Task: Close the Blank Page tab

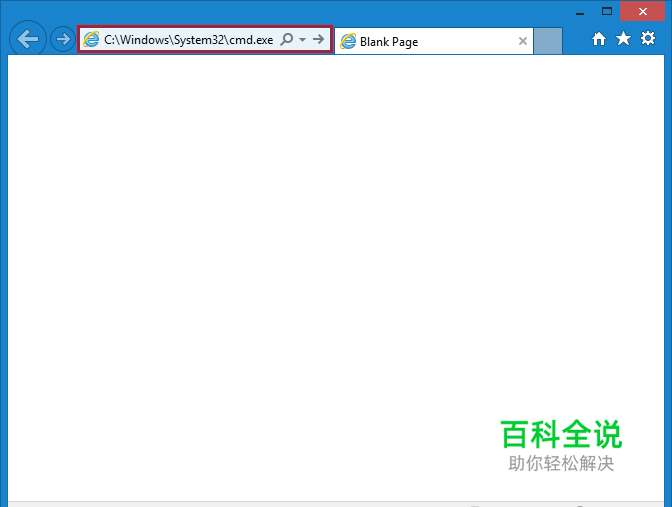Action: click(x=523, y=41)
